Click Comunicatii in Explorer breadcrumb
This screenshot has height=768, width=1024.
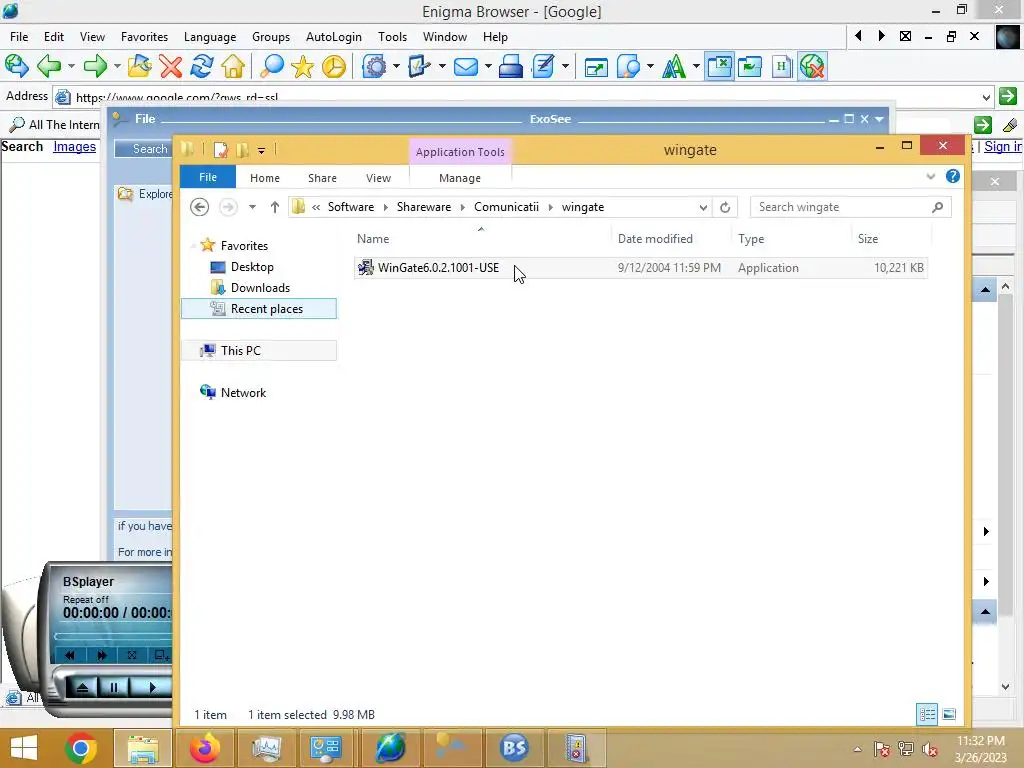pyautogui.click(x=506, y=207)
